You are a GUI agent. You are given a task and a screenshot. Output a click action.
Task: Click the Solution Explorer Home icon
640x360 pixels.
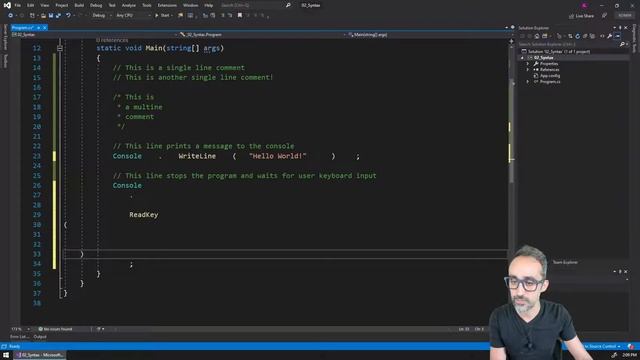pos(537,36)
